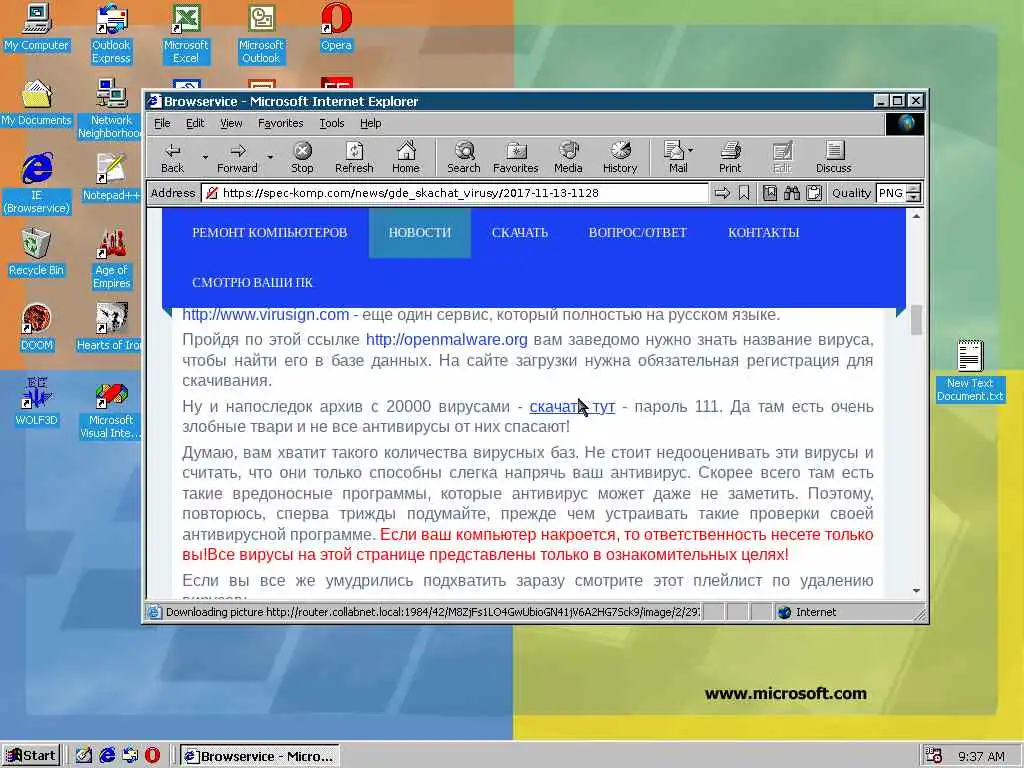
Task: Select the Notepad++ desktop icon
Action: (x=111, y=178)
